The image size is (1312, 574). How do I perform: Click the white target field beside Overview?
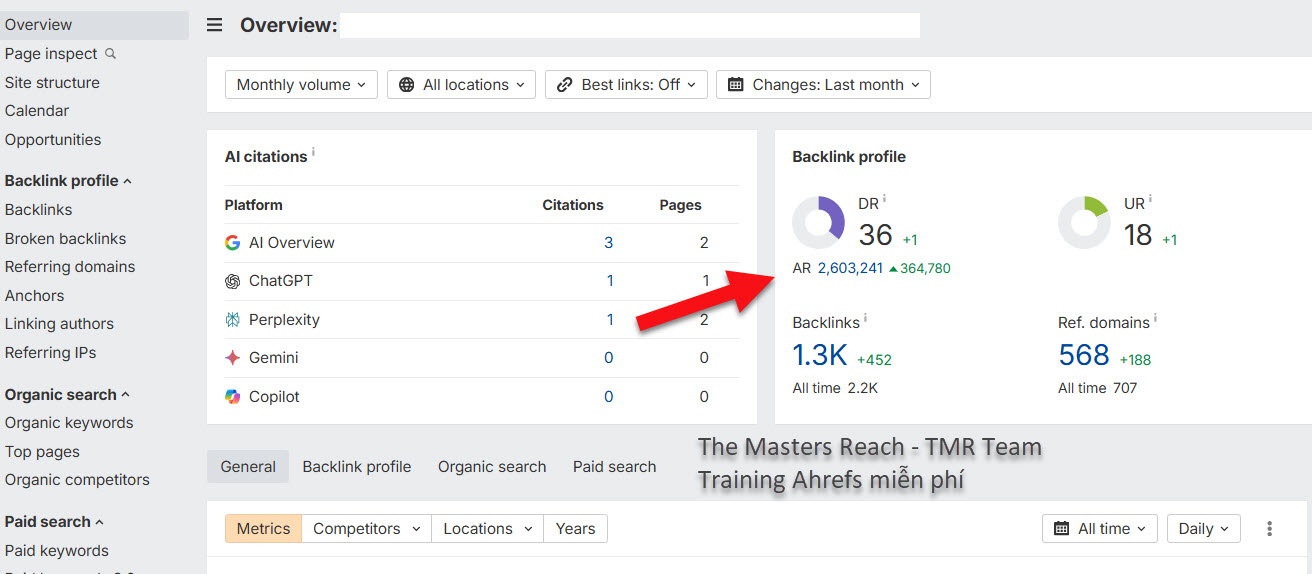(630, 25)
